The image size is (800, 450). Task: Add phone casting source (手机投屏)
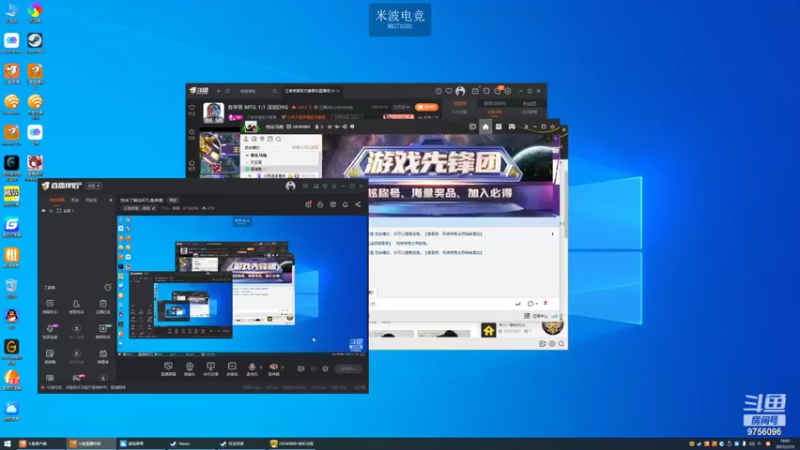pyautogui.click(x=211, y=369)
